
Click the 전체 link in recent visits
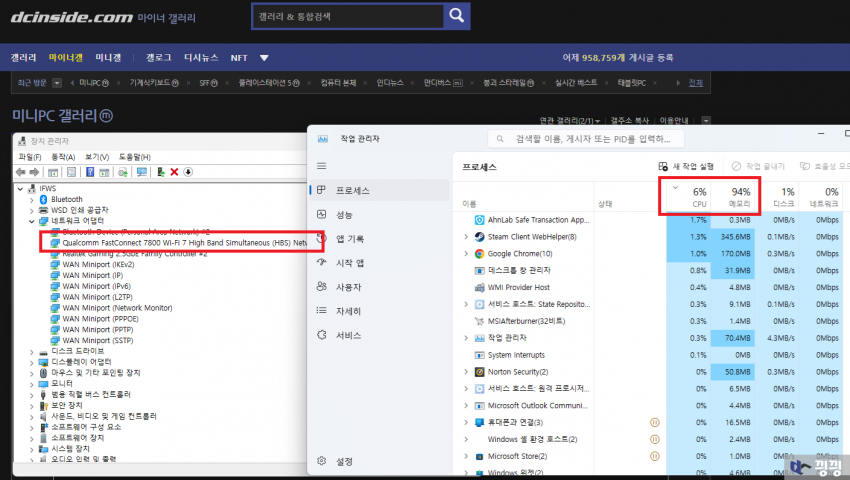pyautogui.click(x=696, y=83)
